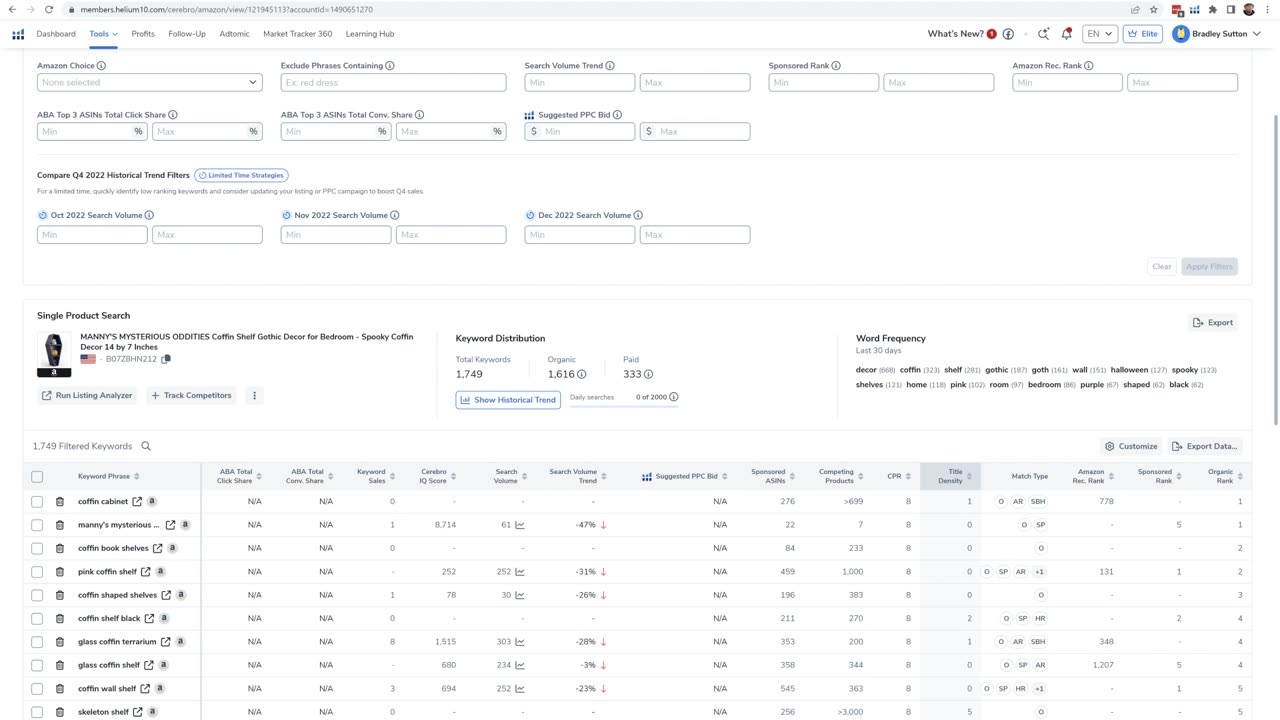
Task: Click the Amazon icon beside coffin book shelves
Action: click(x=172, y=548)
